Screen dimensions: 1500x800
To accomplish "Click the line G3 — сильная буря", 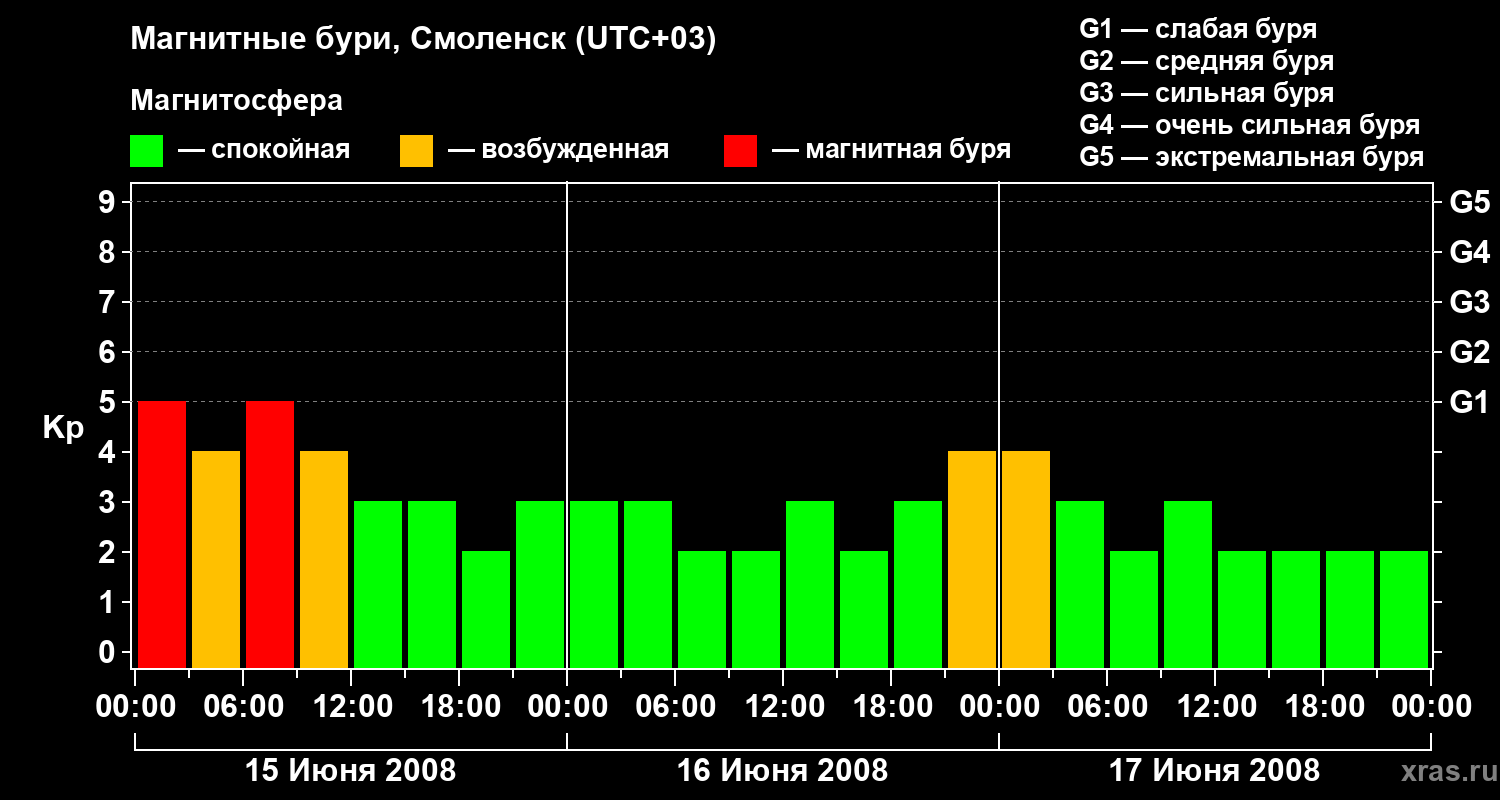I will pyautogui.click(x=1206, y=93).
